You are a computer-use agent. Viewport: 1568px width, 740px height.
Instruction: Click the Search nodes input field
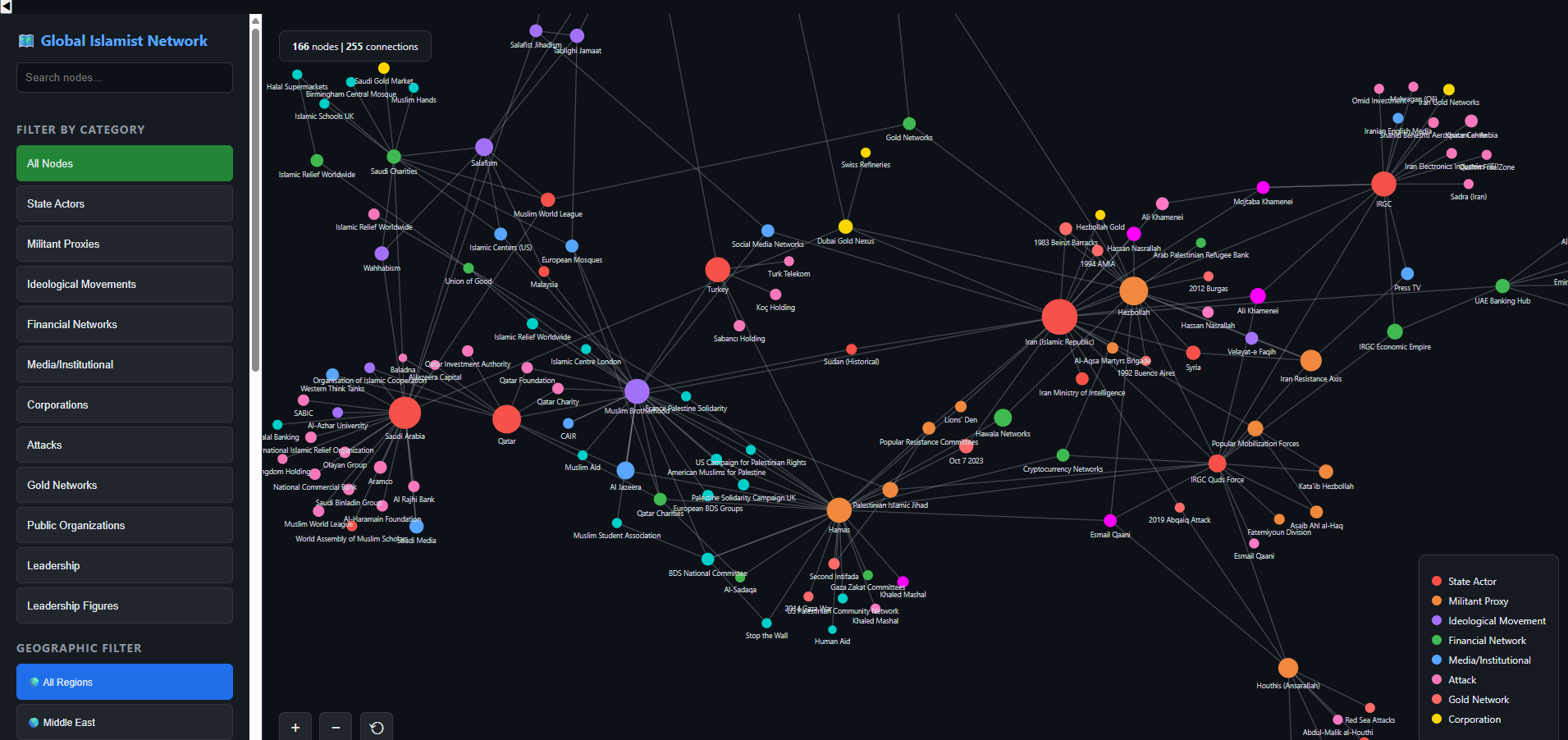[125, 77]
